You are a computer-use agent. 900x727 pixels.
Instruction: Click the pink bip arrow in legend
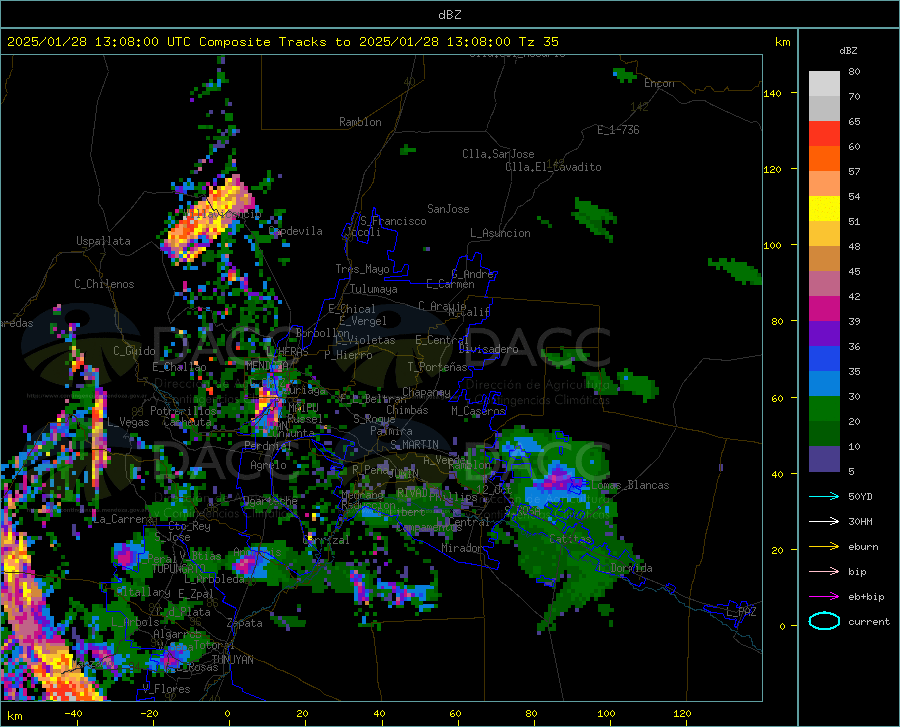tap(824, 572)
